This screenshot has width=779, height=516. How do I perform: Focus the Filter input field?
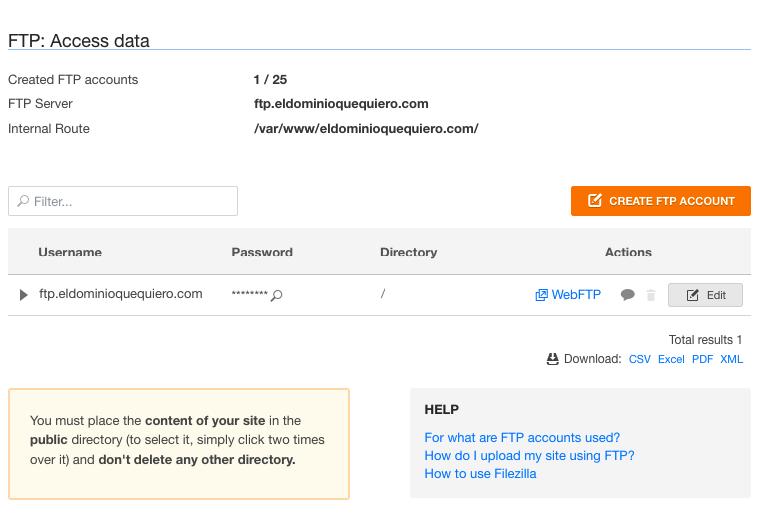130,201
